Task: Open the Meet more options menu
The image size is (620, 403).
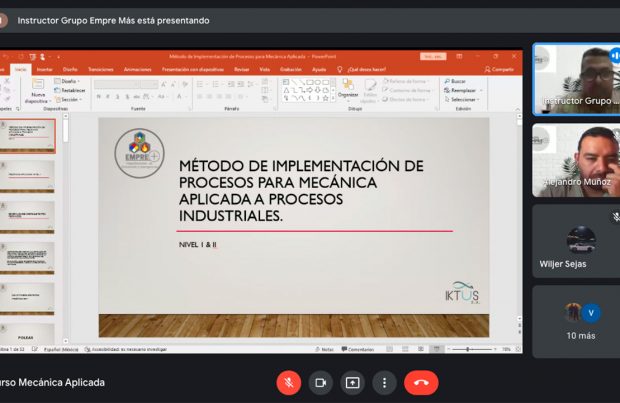Action: pos(384,382)
